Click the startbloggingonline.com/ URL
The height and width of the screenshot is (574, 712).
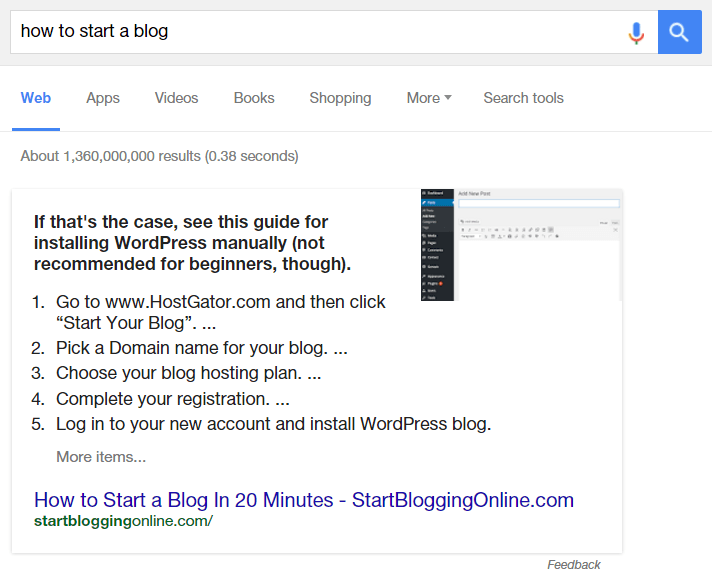123,521
